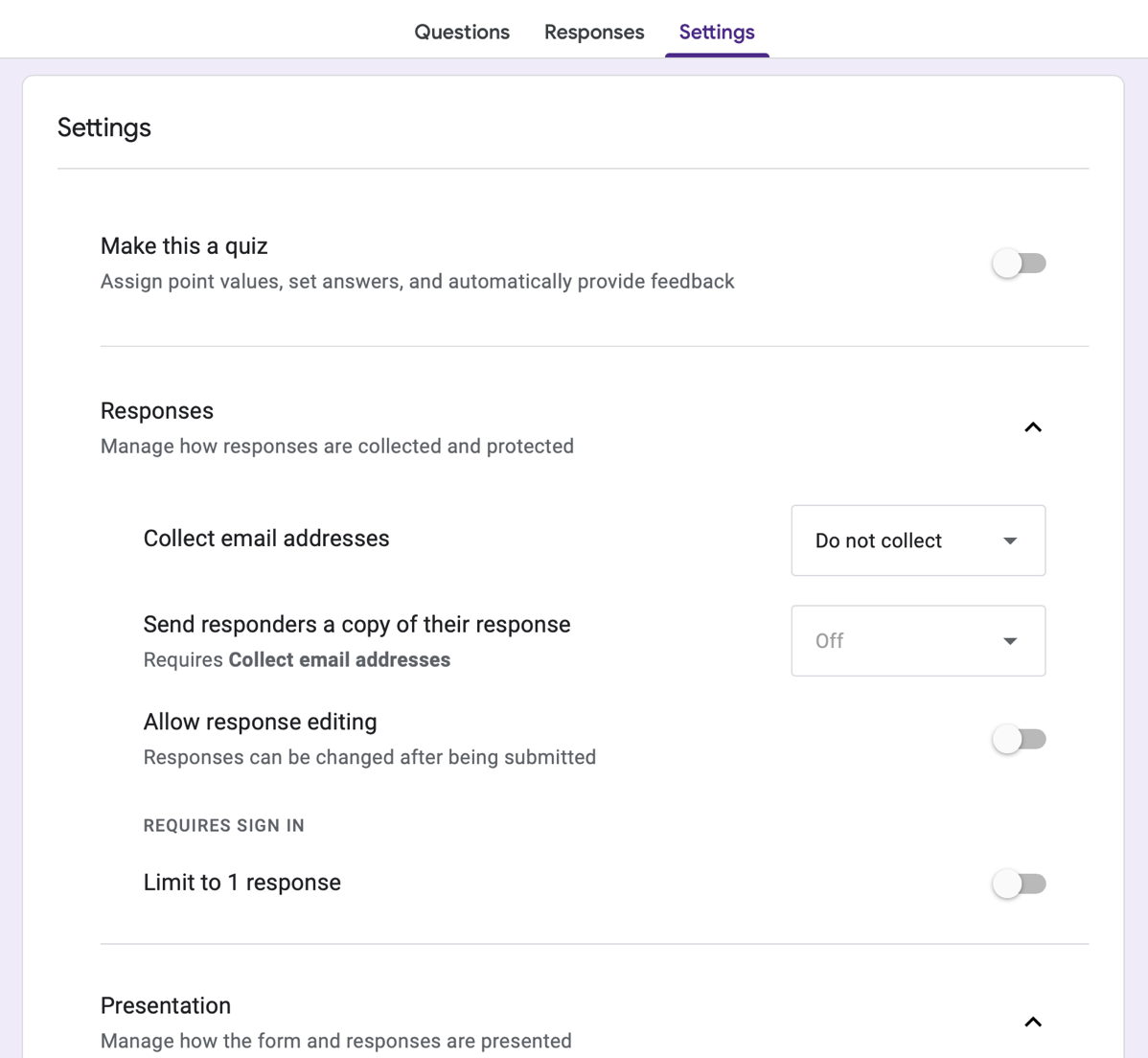Click the Settings page heading
The height and width of the screenshot is (1058, 1148).
pyautogui.click(x=104, y=127)
